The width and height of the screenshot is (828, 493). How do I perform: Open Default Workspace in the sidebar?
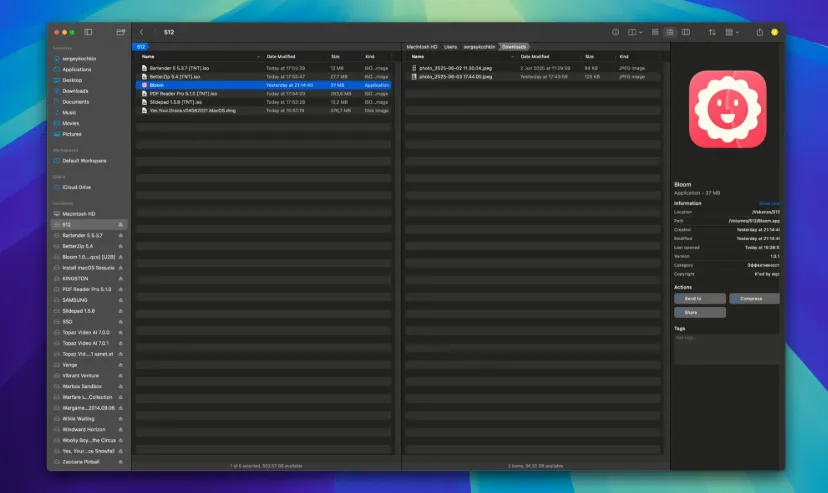pos(84,161)
